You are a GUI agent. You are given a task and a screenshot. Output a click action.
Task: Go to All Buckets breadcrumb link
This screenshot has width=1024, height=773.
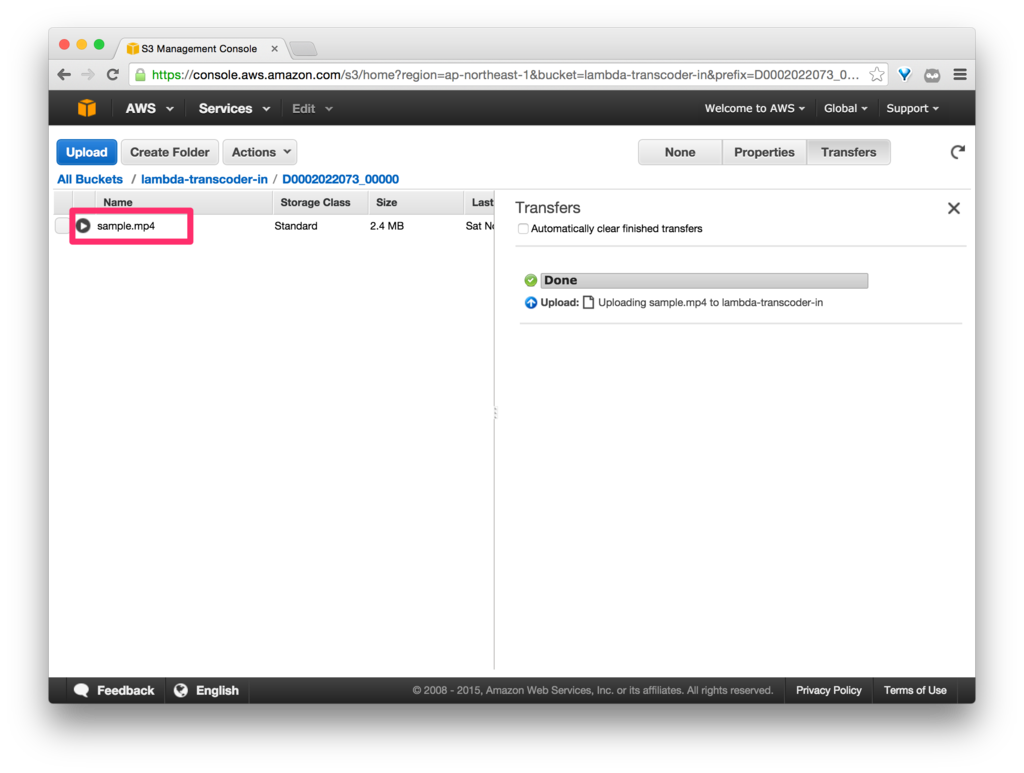pos(90,179)
